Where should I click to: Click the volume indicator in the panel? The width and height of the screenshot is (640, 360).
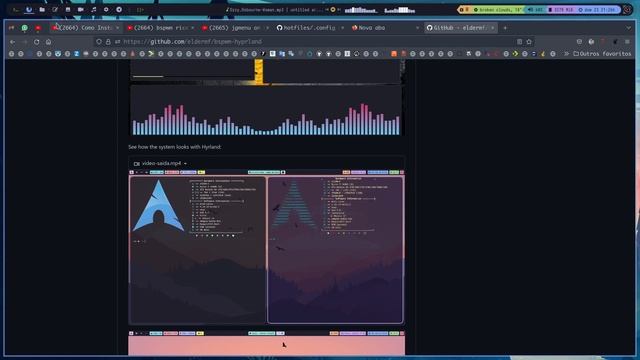click(536, 9)
